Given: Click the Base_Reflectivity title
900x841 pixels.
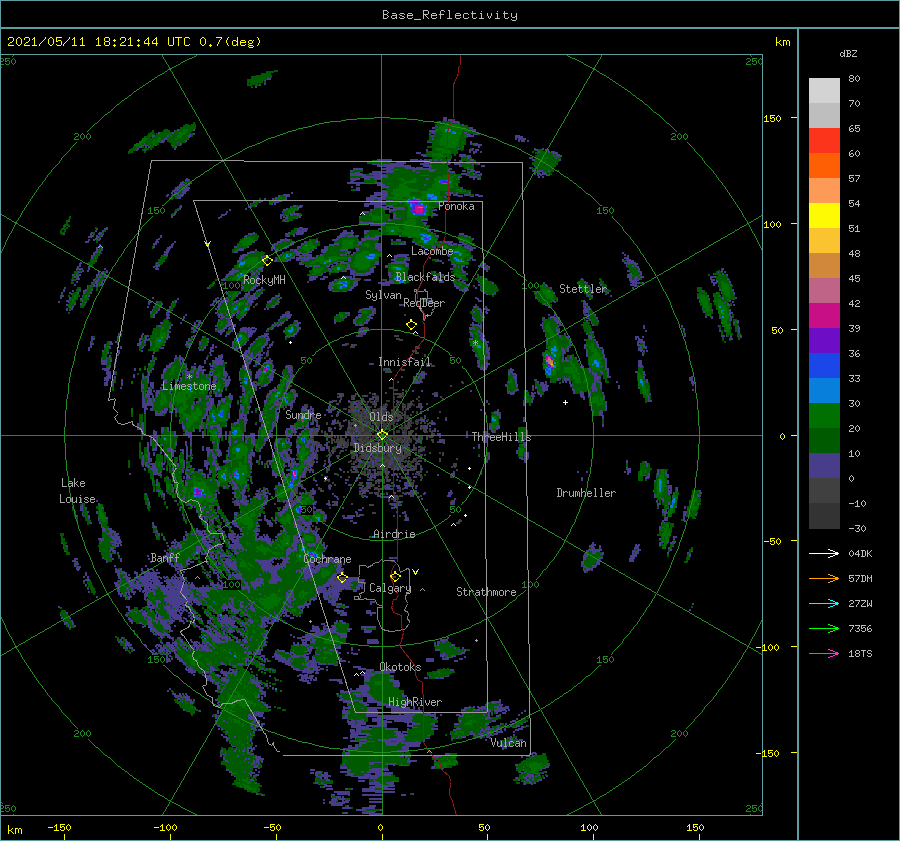Looking at the screenshot, I should point(450,15).
